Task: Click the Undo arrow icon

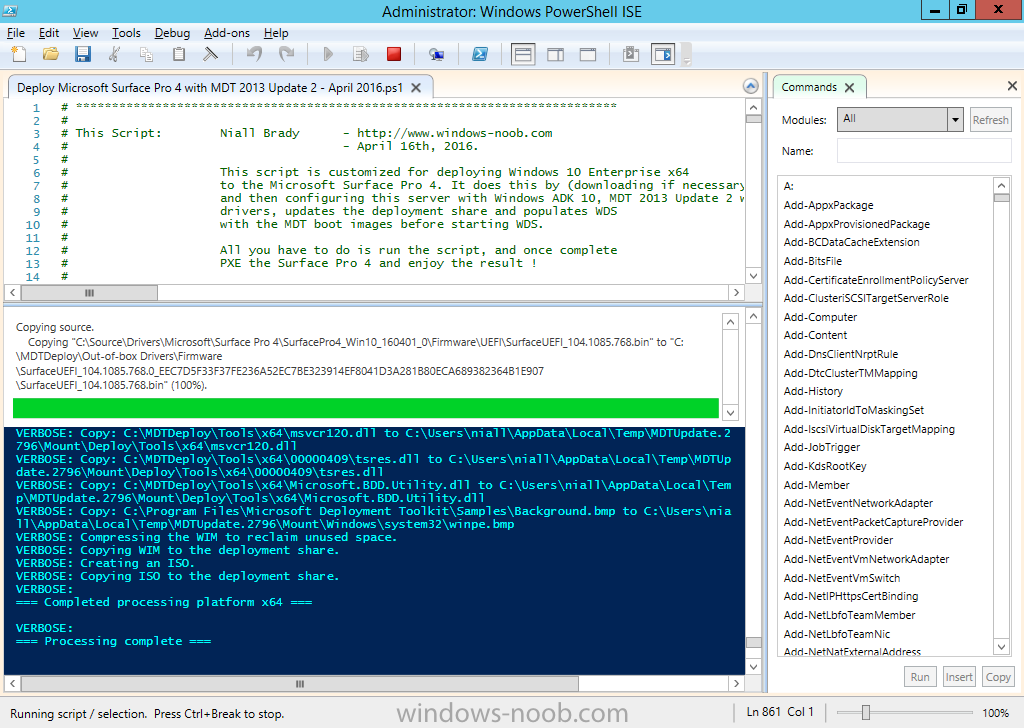Action: (254, 54)
